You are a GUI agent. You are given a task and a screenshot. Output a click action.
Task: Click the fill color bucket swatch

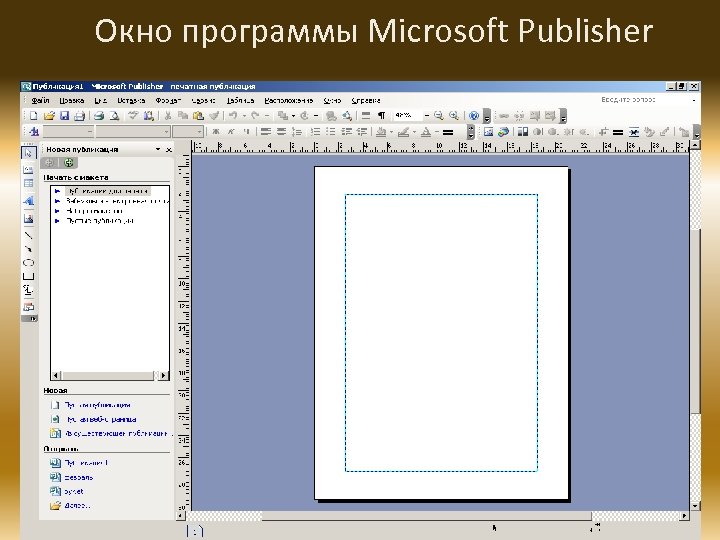tap(381, 132)
